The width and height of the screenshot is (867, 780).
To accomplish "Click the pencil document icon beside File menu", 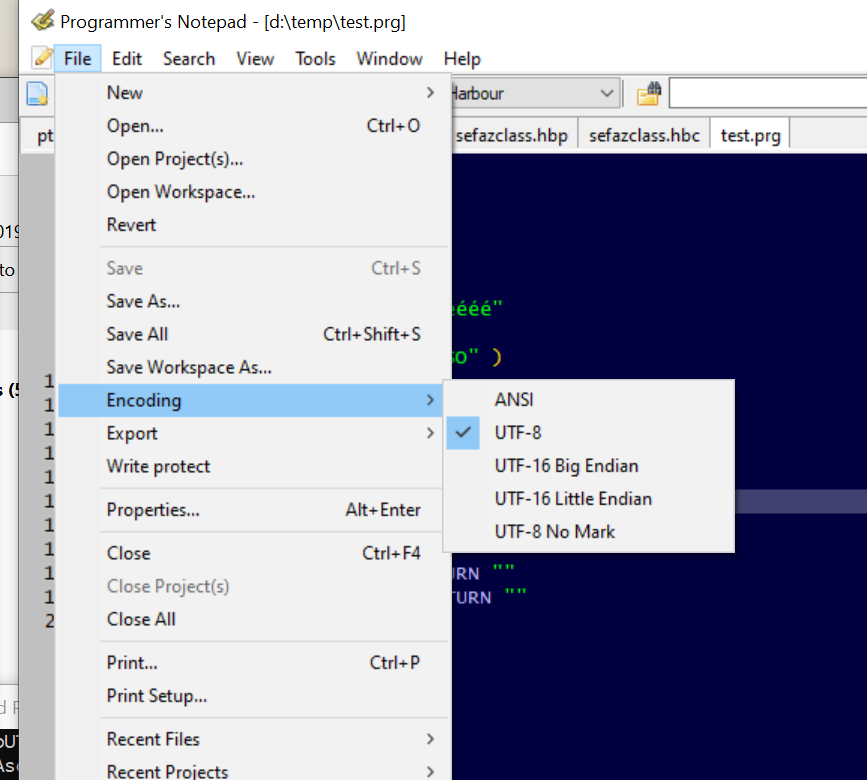I will coord(43,57).
